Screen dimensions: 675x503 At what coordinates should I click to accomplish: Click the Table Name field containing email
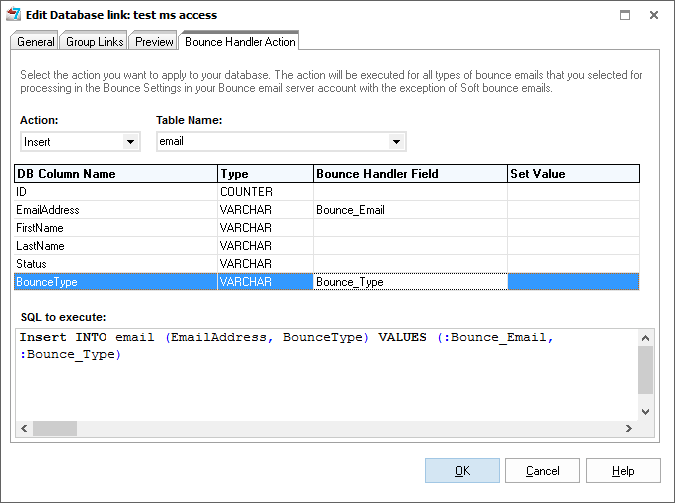[x=281, y=141]
